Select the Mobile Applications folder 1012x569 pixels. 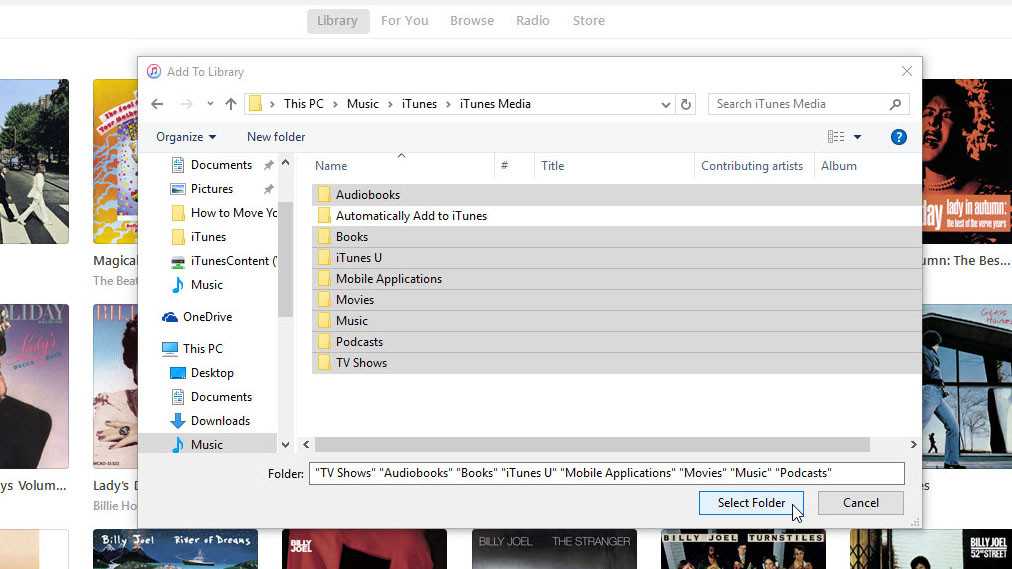tap(616, 279)
